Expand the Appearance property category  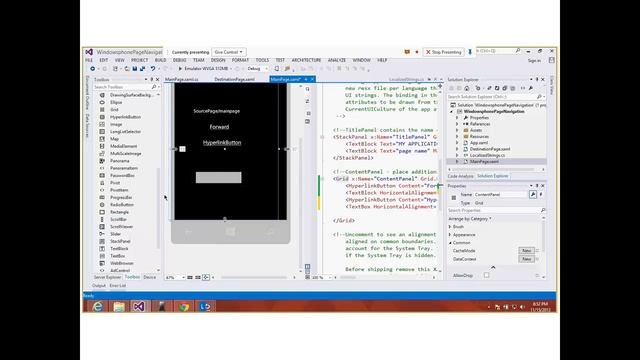pyautogui.click(x=450, y=235)
